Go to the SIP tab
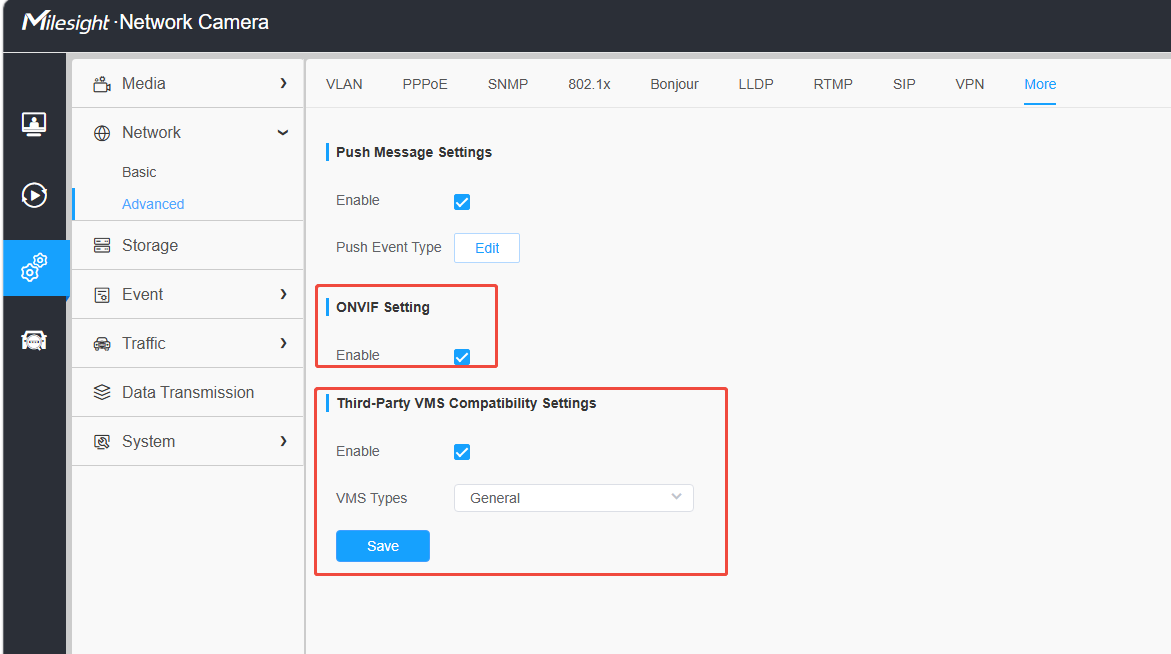This screenshot has width=1171, height=654. [x=904, y=84]
